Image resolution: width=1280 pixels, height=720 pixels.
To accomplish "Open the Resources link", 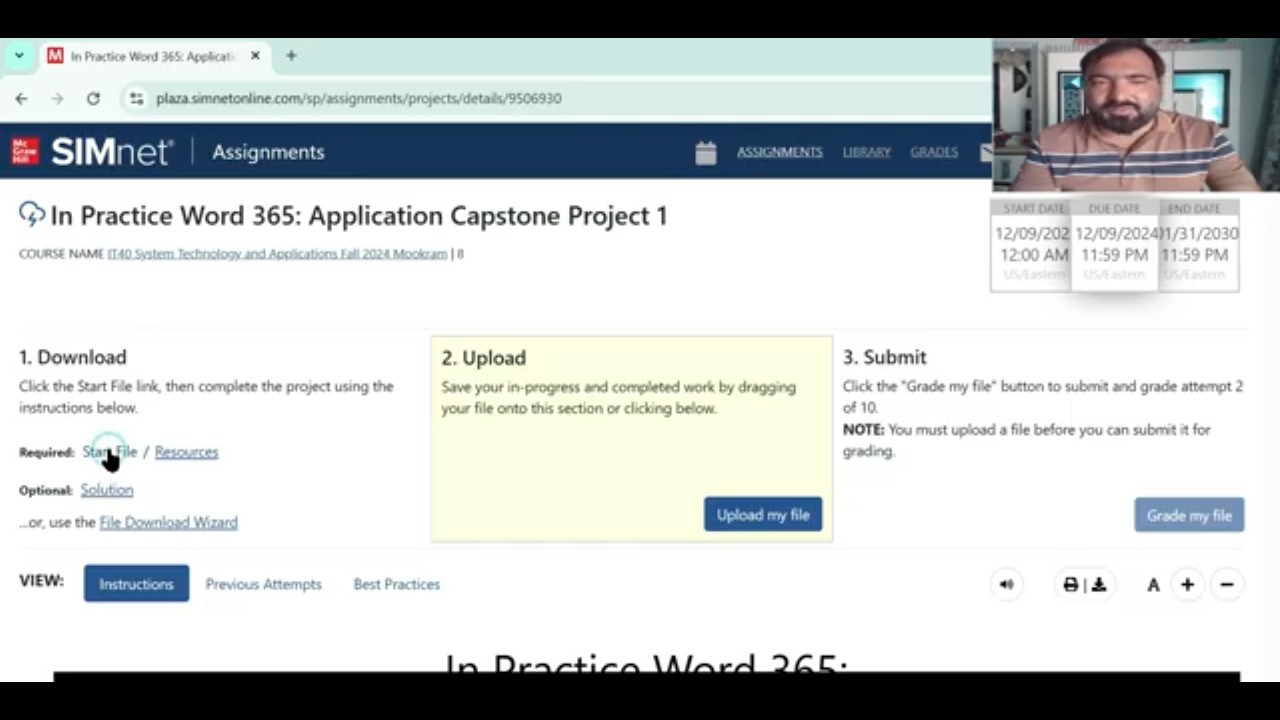I will [186, 452].
